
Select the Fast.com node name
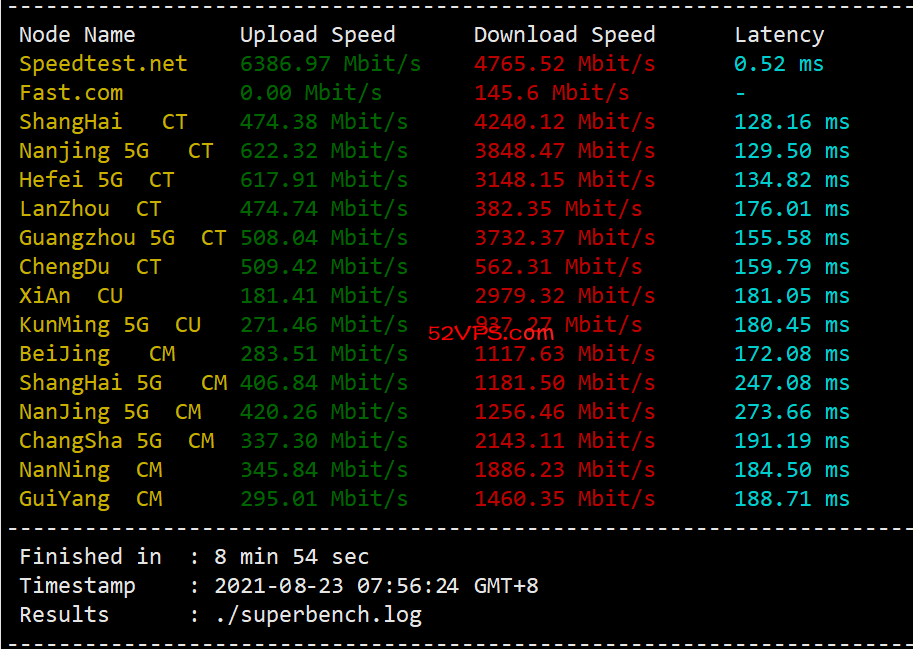click(71, 93)
